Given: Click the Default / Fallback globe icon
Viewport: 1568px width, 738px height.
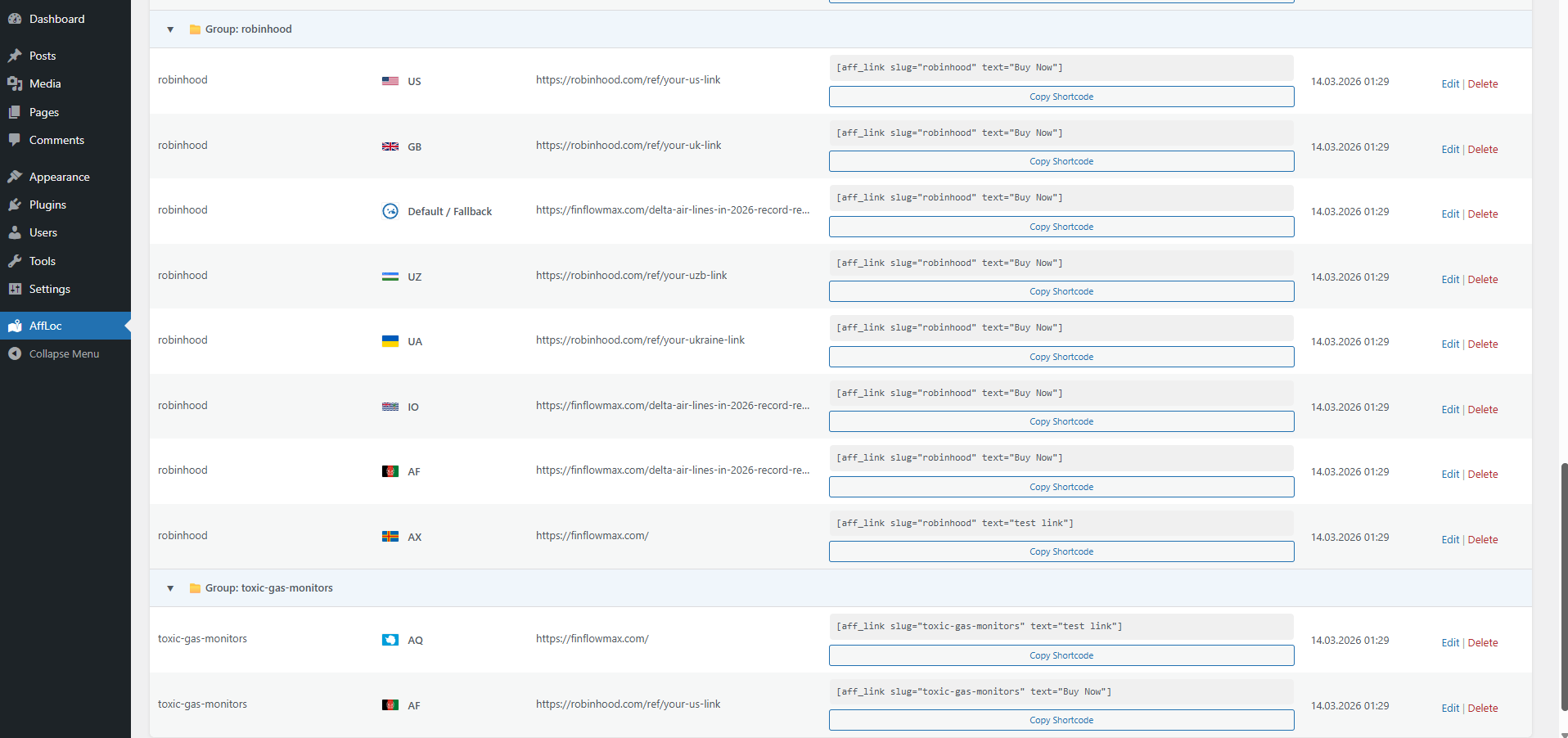Looking at the screenshot, I should (390, 211).
